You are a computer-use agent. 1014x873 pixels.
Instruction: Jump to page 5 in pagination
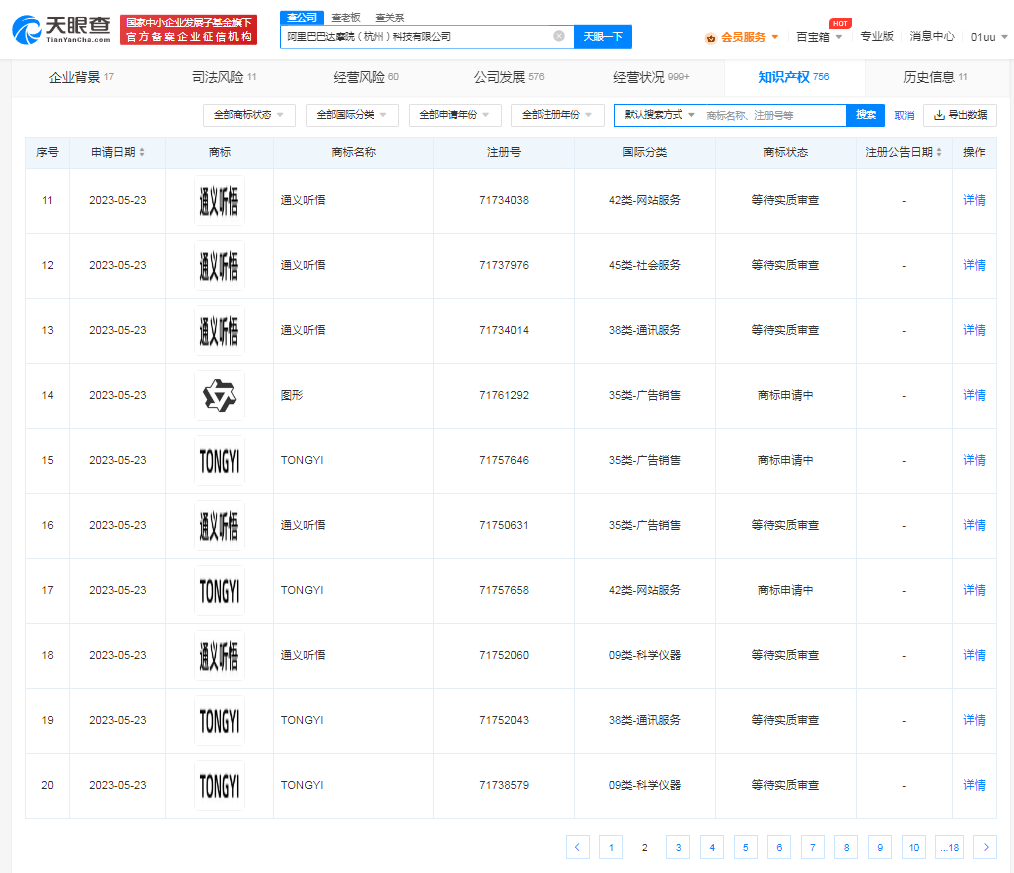coord(745,847)
